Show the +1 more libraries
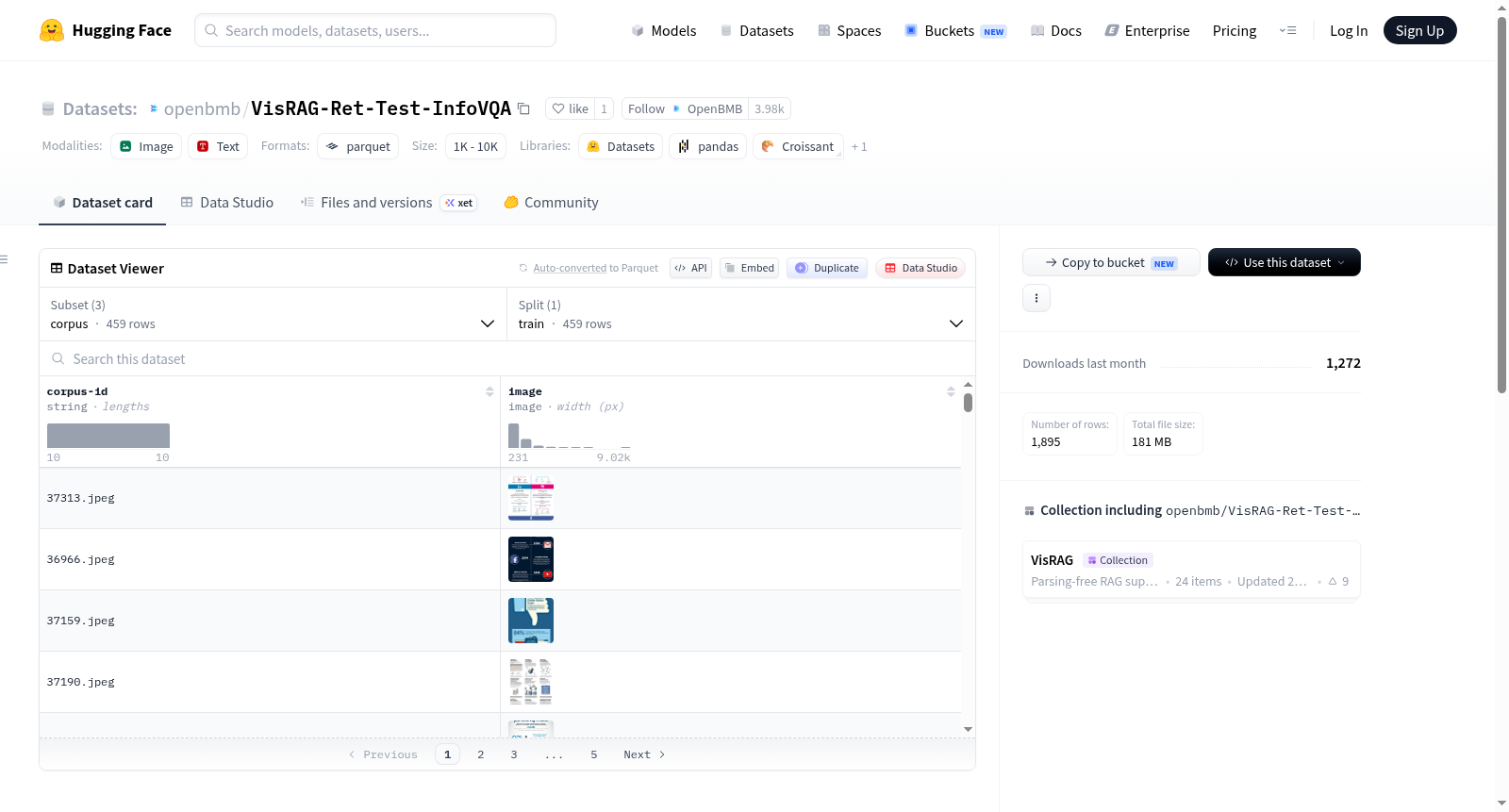 [x=859, y=146]
